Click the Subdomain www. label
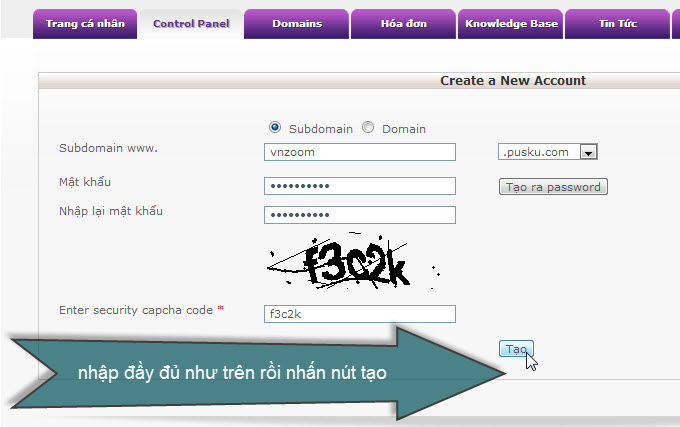 (x=108, y=148)
